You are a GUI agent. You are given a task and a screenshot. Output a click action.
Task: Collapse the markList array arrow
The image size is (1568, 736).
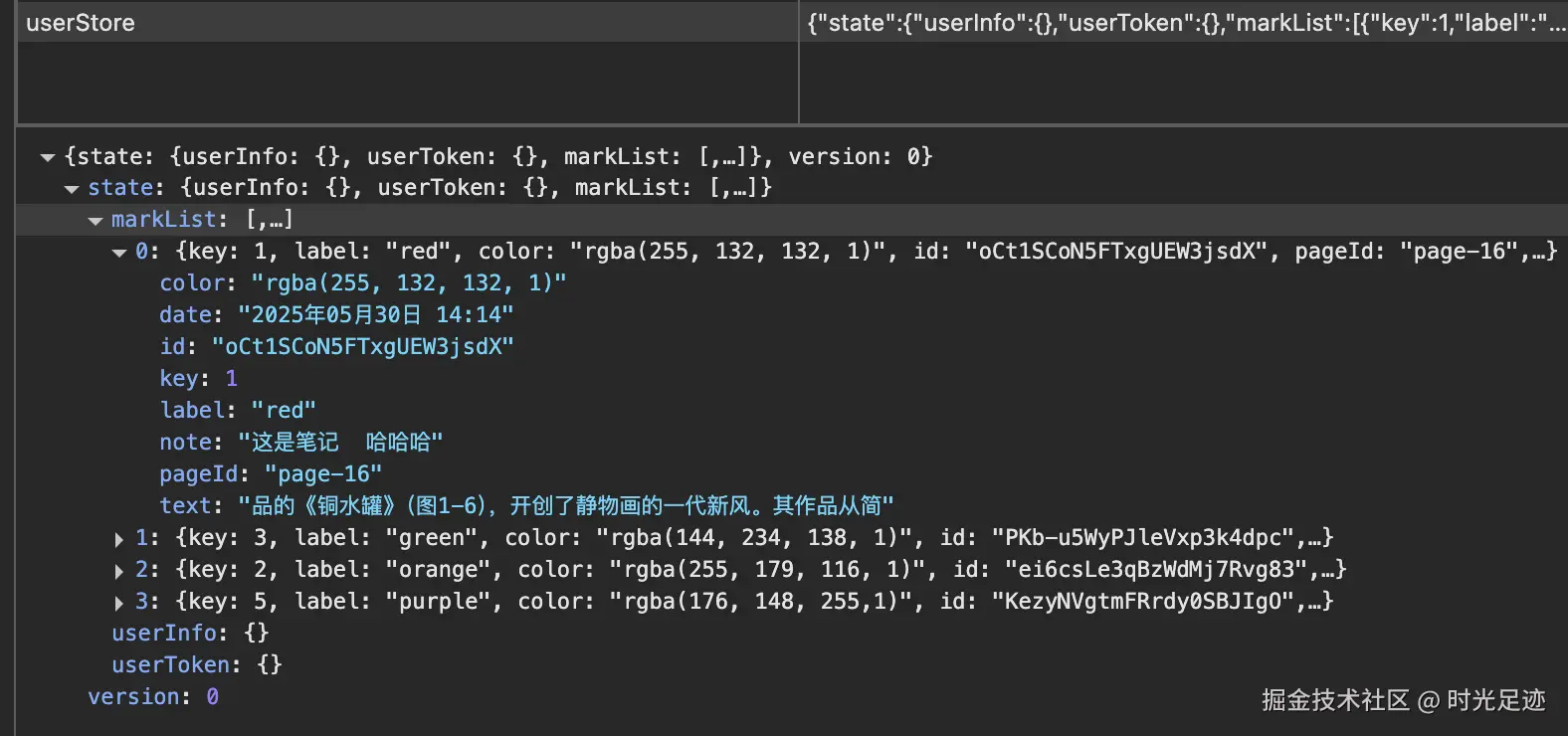coord(95,221)
